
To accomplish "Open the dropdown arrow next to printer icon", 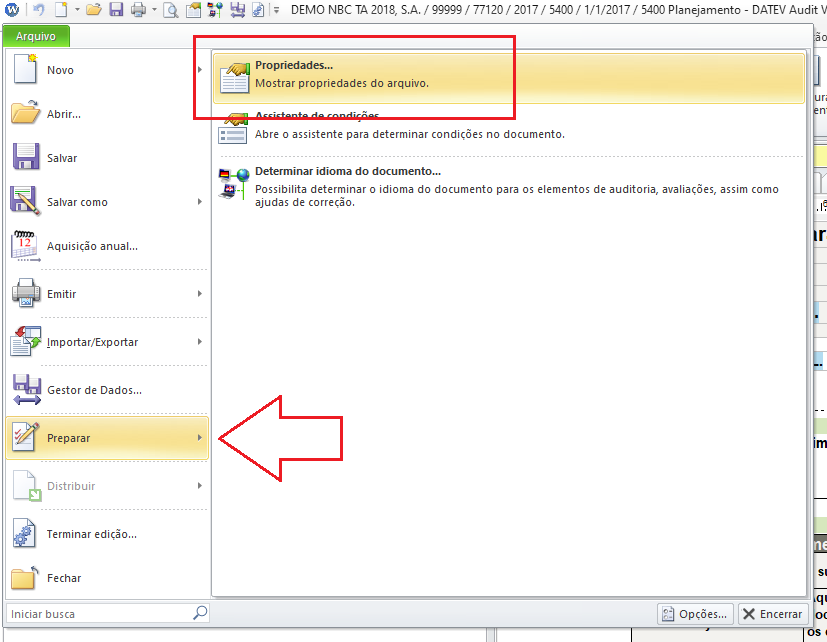I will tap(154, 9).
